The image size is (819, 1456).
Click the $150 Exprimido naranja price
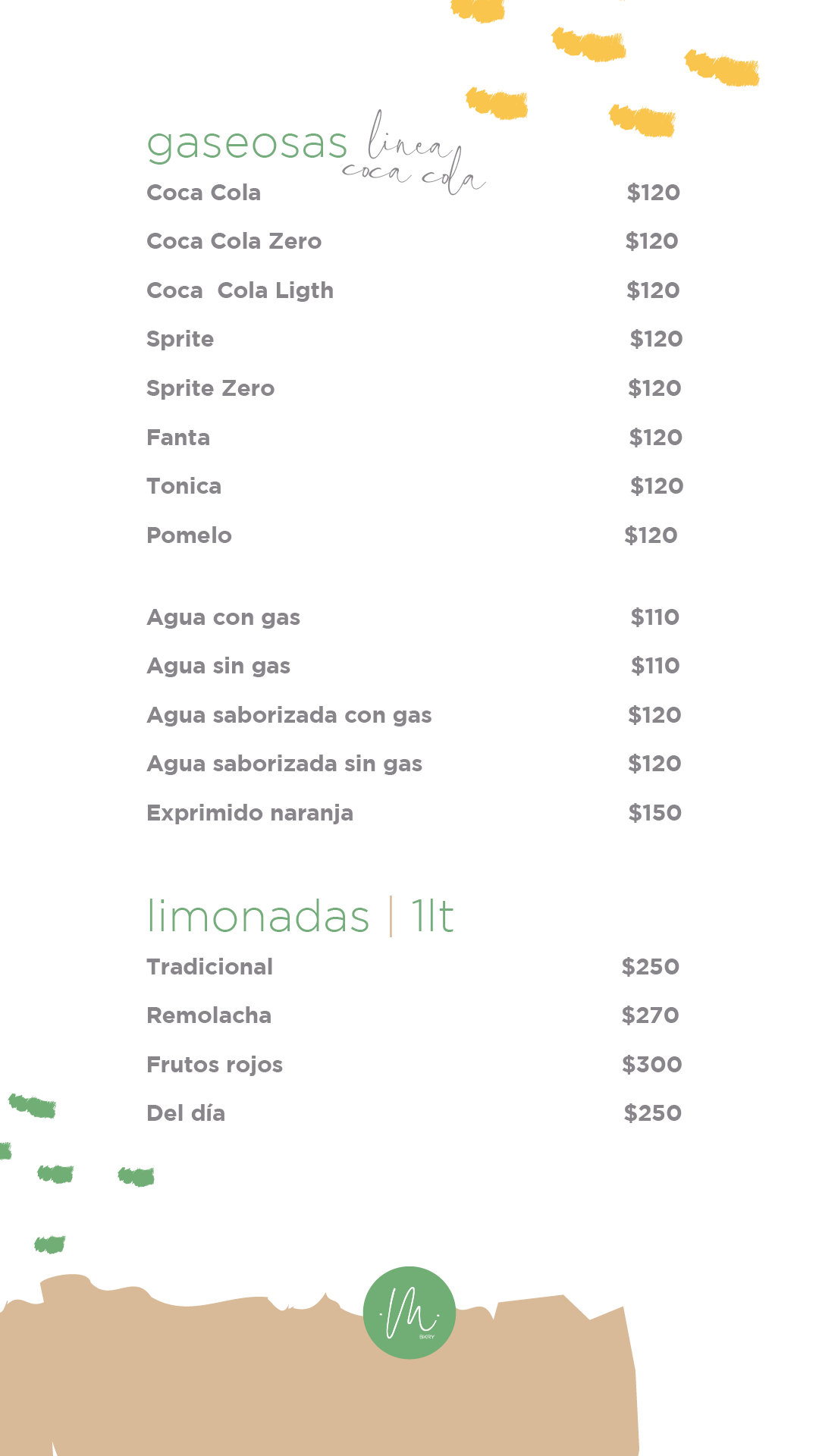655,813
